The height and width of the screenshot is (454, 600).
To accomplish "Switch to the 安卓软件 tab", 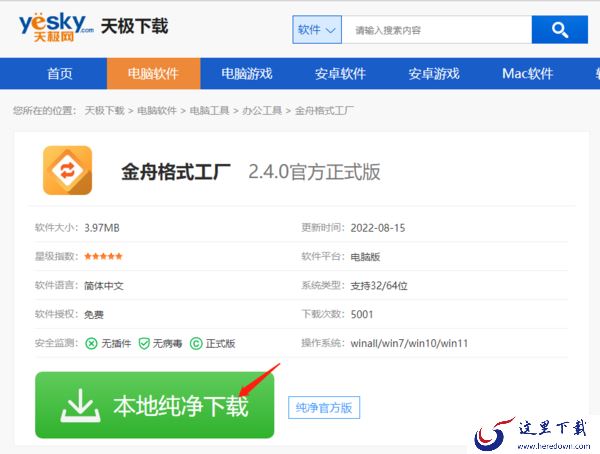I will click(x=340, y=73).
